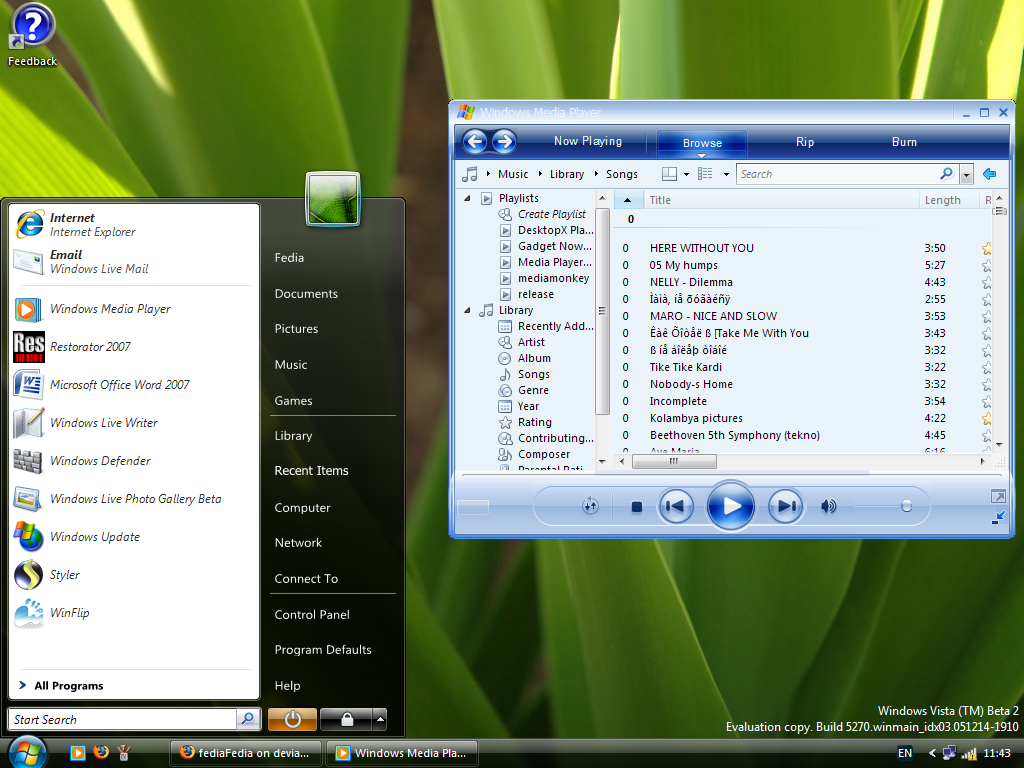Click the view options icon
The height and width of the screenshot is (768, 1024).
[x=705, y=174]
